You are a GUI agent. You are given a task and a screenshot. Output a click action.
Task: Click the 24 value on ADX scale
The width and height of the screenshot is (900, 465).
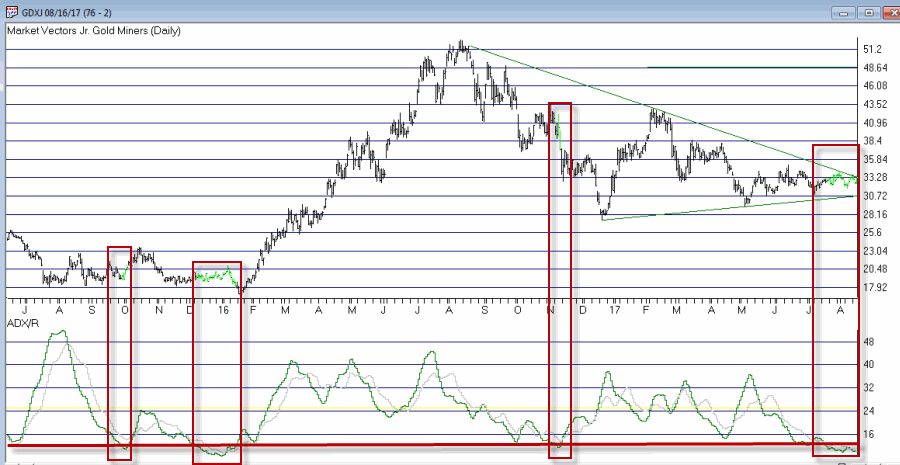[868, 411]
